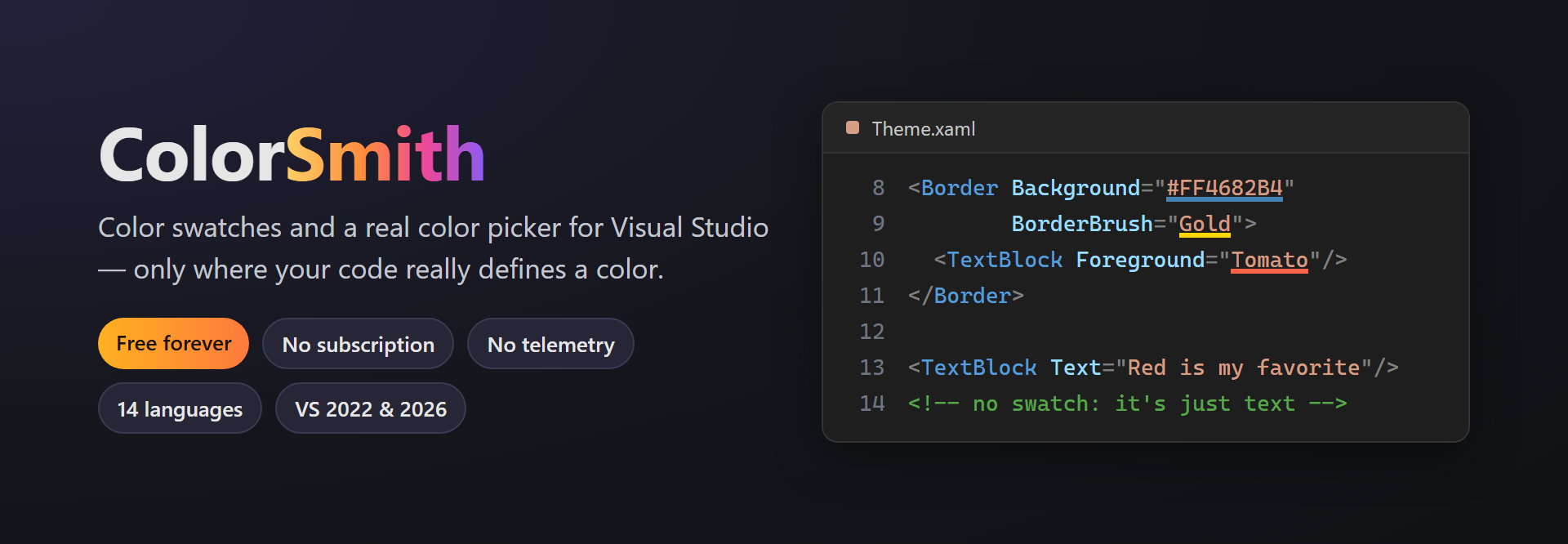
Task: Click line number 14 in gutter
Action: (871, 404)
